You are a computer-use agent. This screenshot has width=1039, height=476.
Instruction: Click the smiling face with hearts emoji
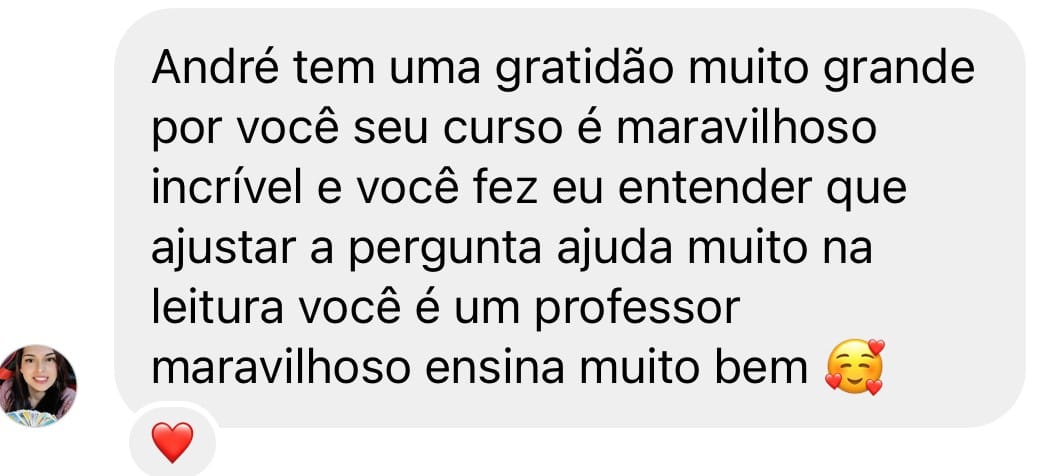pyautogui.click(x=855, y=367)
